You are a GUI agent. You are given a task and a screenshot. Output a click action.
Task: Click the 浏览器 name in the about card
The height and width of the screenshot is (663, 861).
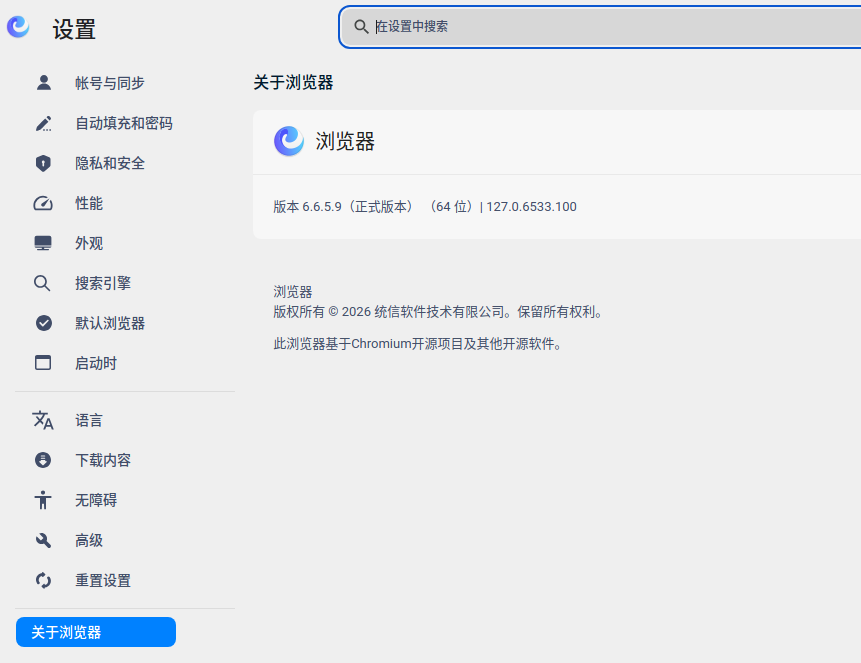(x=345, y=141)
